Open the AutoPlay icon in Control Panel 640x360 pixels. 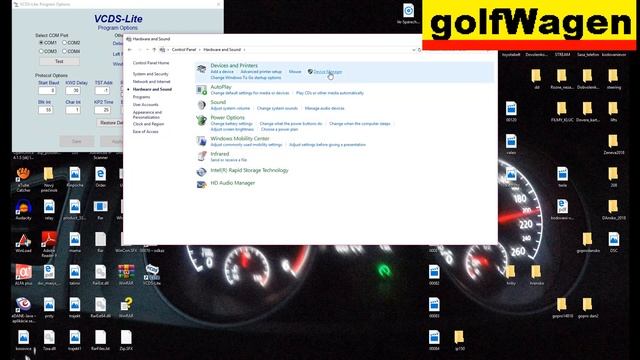pyautogui.click(x=201, y=90)
